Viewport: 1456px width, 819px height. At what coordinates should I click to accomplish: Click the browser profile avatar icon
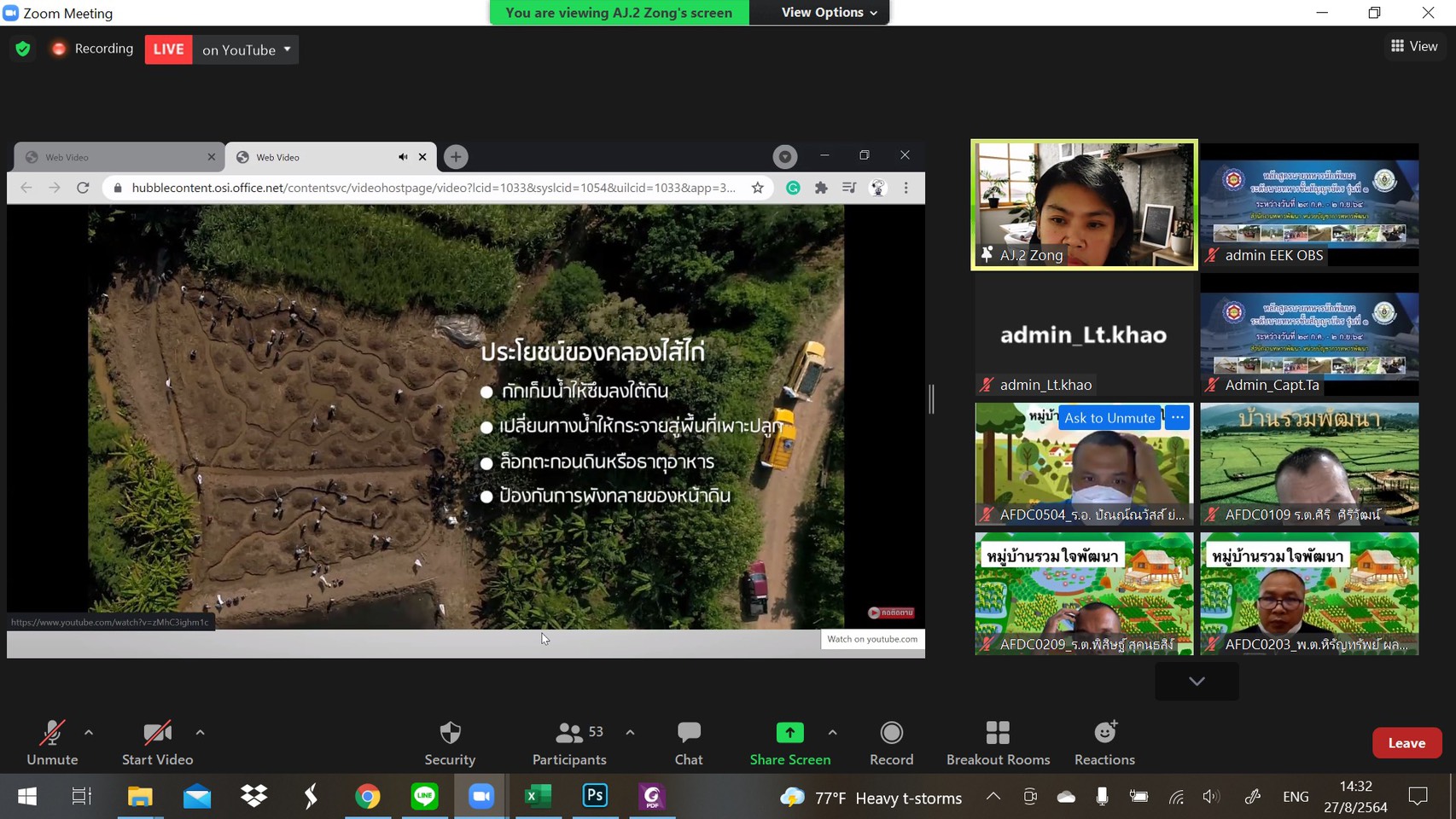(x=877, y=188)
